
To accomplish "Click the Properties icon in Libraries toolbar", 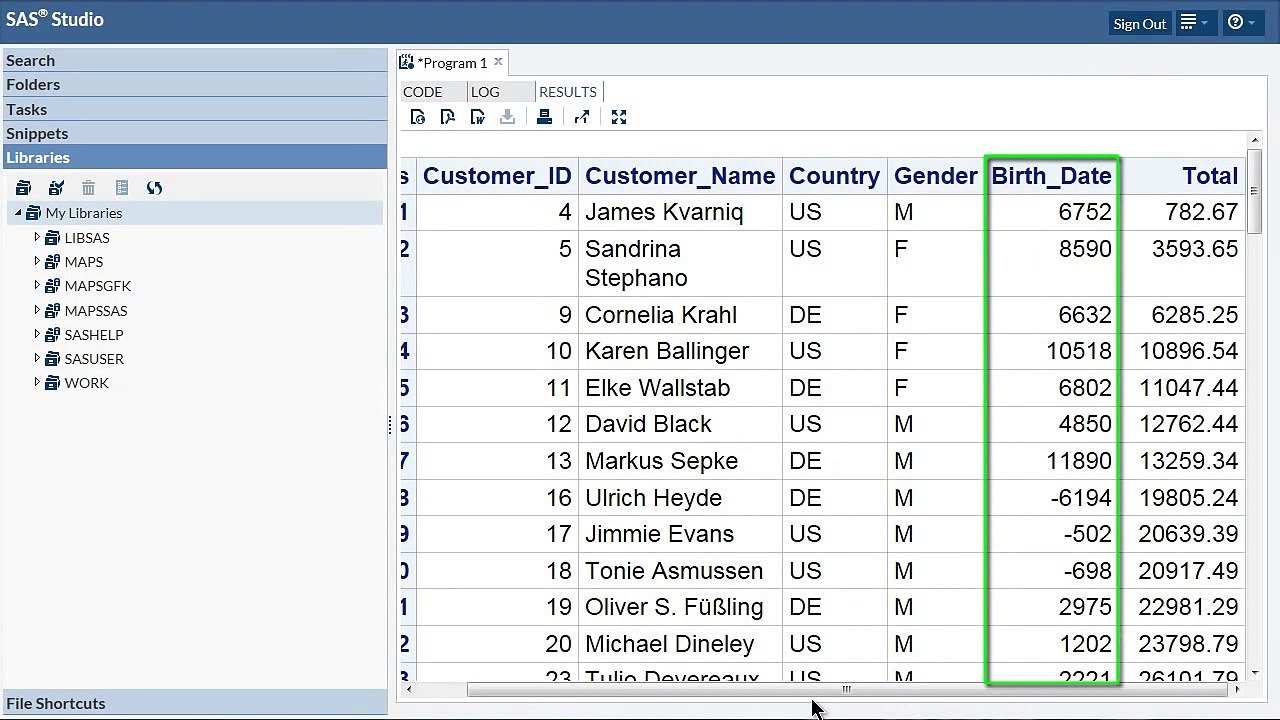I will (122, 188).
